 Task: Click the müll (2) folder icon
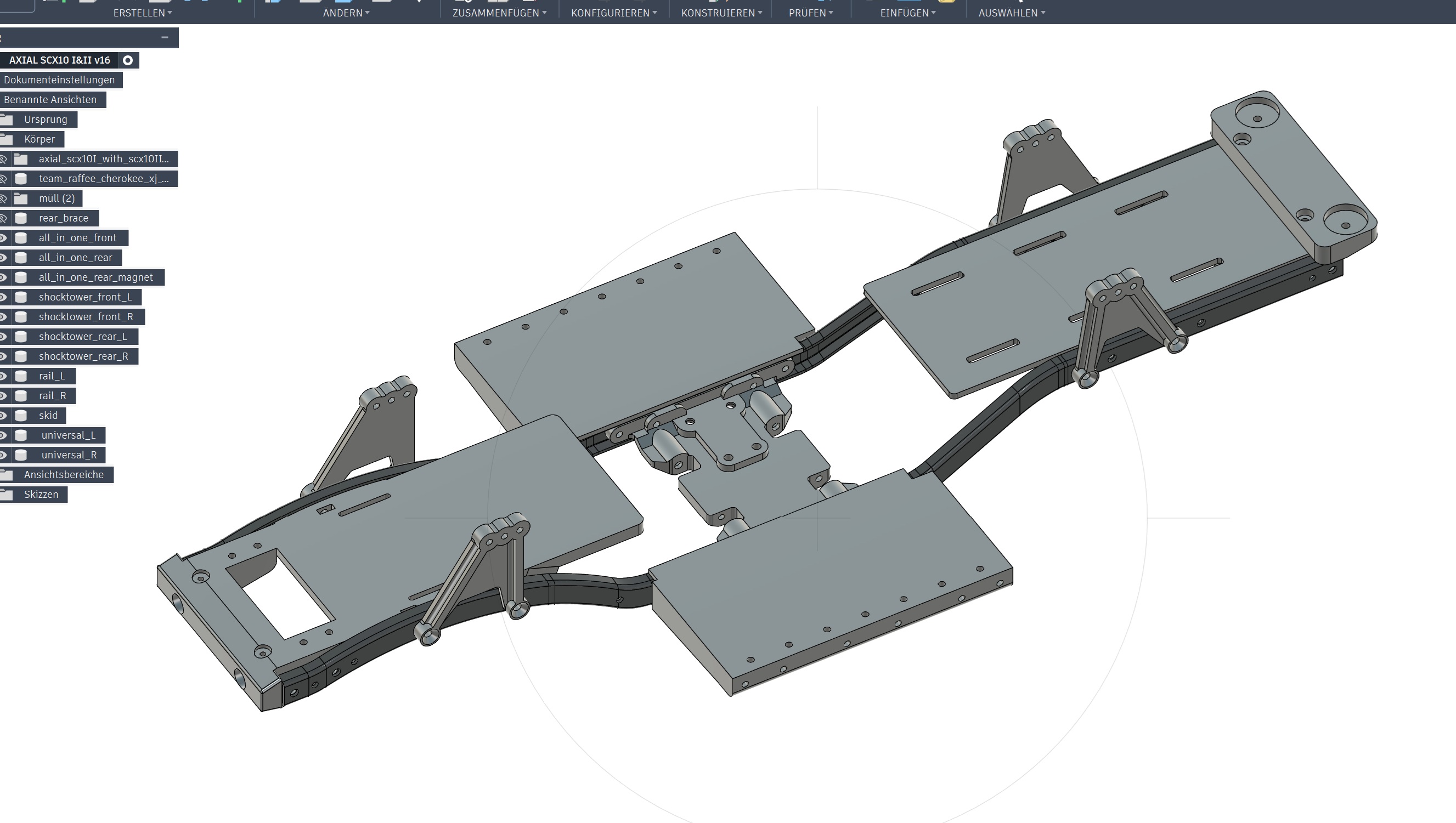(x=21, y=198)
